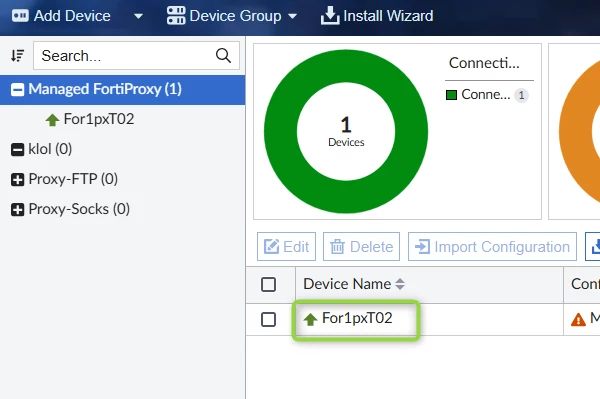The height and width of the screenshot is (399, 600).
Task: Click the sort order icon beside search
Action: [x=17, y=56]
